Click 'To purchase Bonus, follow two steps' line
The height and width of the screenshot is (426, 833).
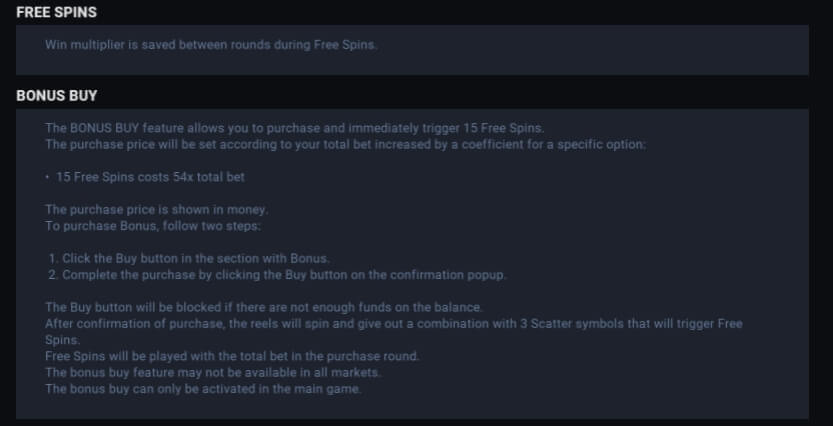(x=153, y=226)
